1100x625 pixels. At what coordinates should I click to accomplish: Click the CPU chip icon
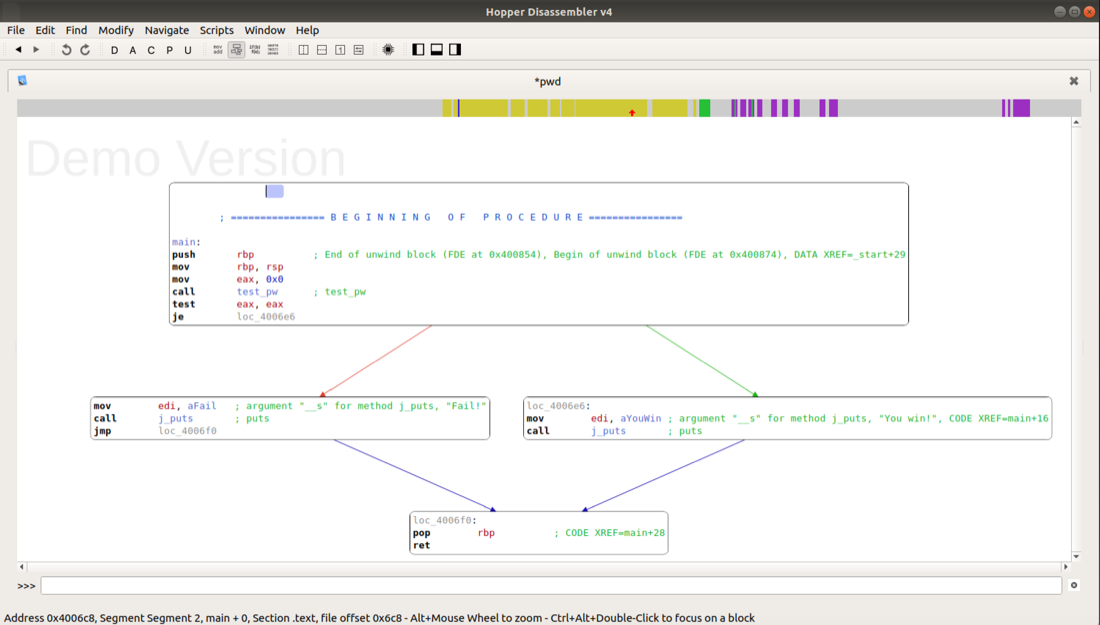[388, 50]
